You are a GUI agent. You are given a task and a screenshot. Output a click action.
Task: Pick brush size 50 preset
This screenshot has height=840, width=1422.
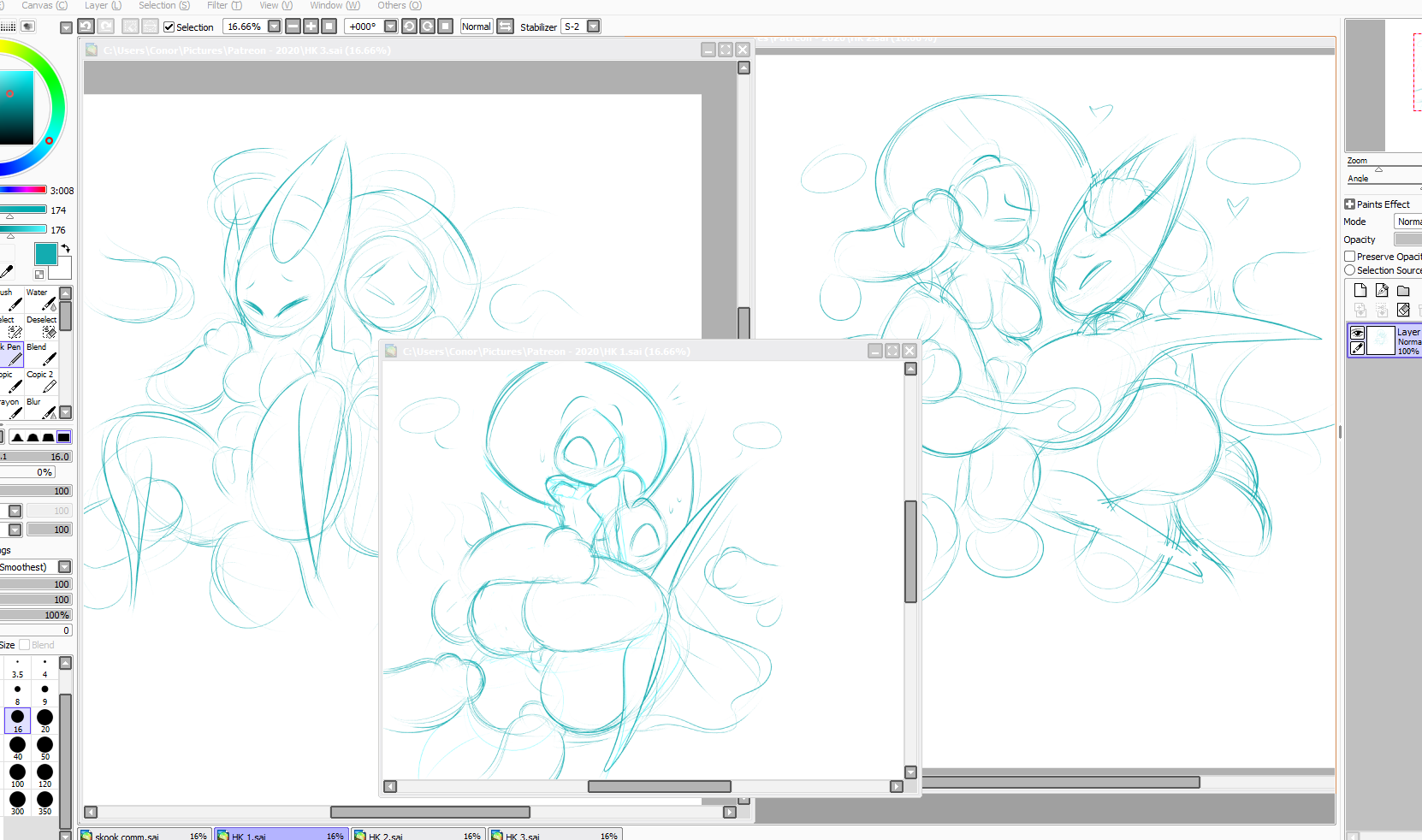point(45,748)
